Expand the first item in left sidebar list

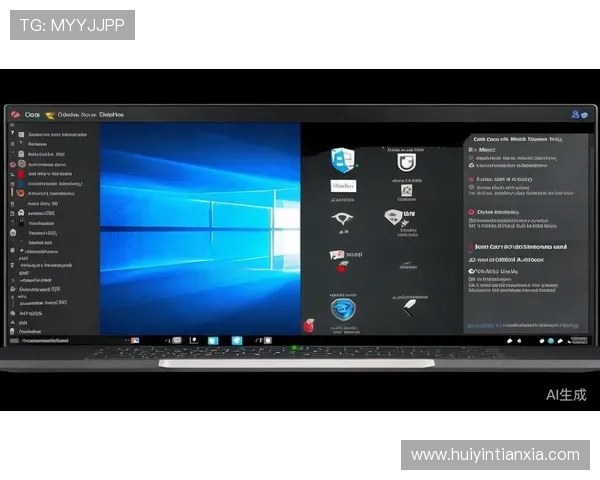coord(57,134)
